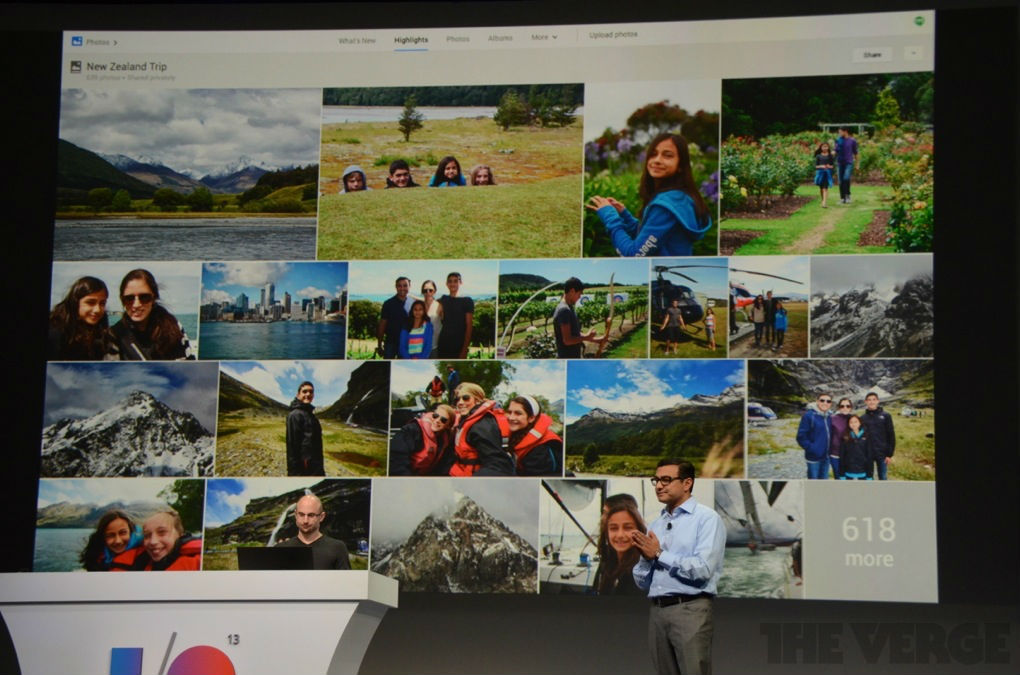This screenshot has height=675, width=1020.
Task: Switch to the What's New tab
Action: click(357, 41)
